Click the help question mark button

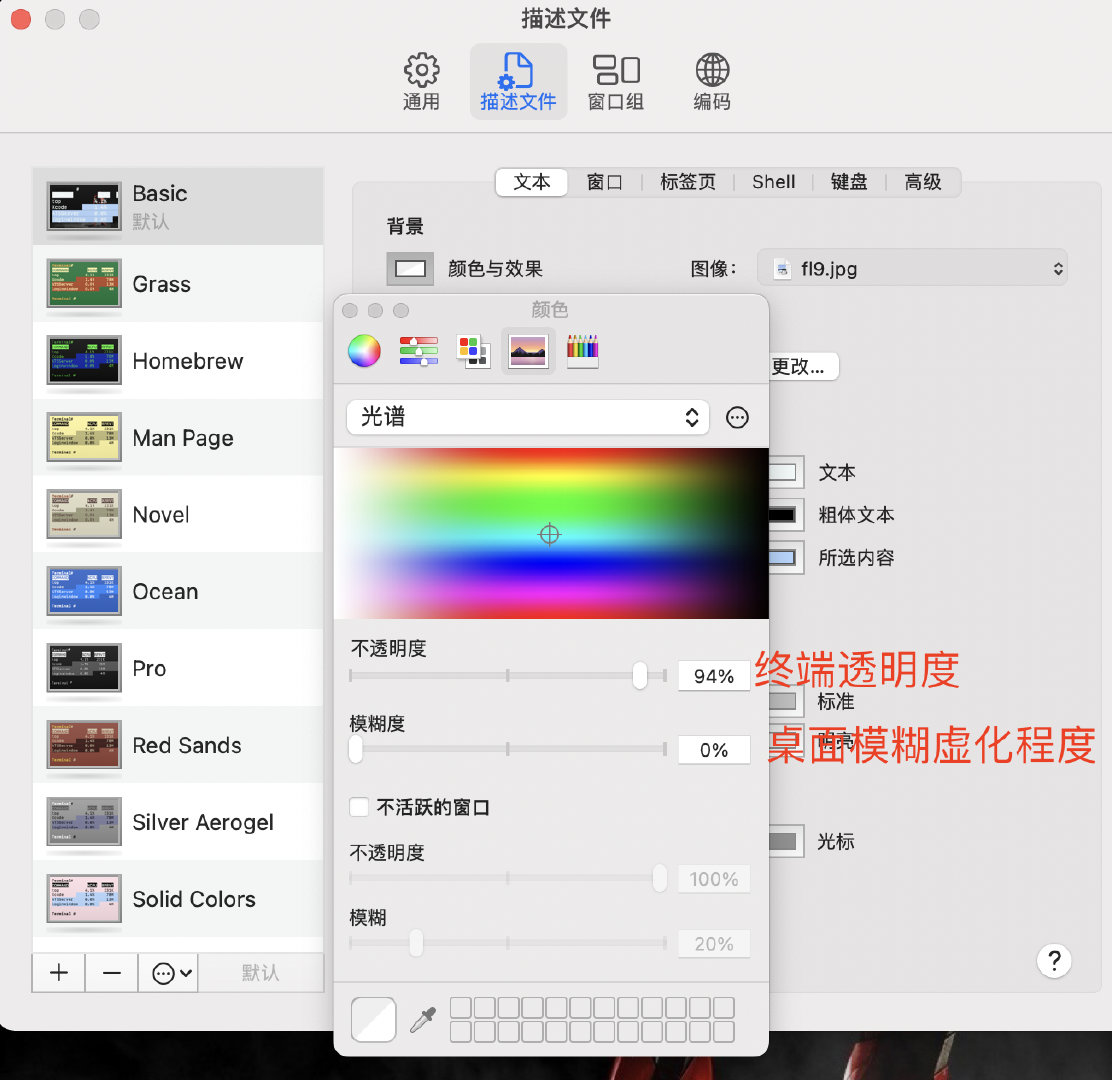1054,961
